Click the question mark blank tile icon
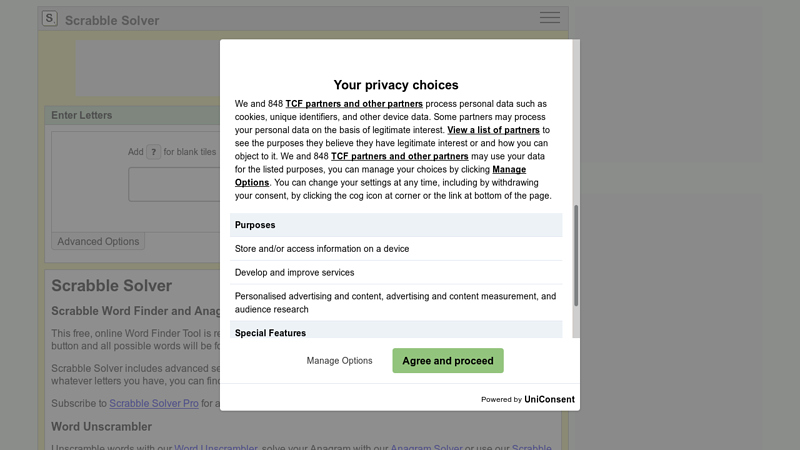Viewport: 800px width, 450px height. [154, 152]
